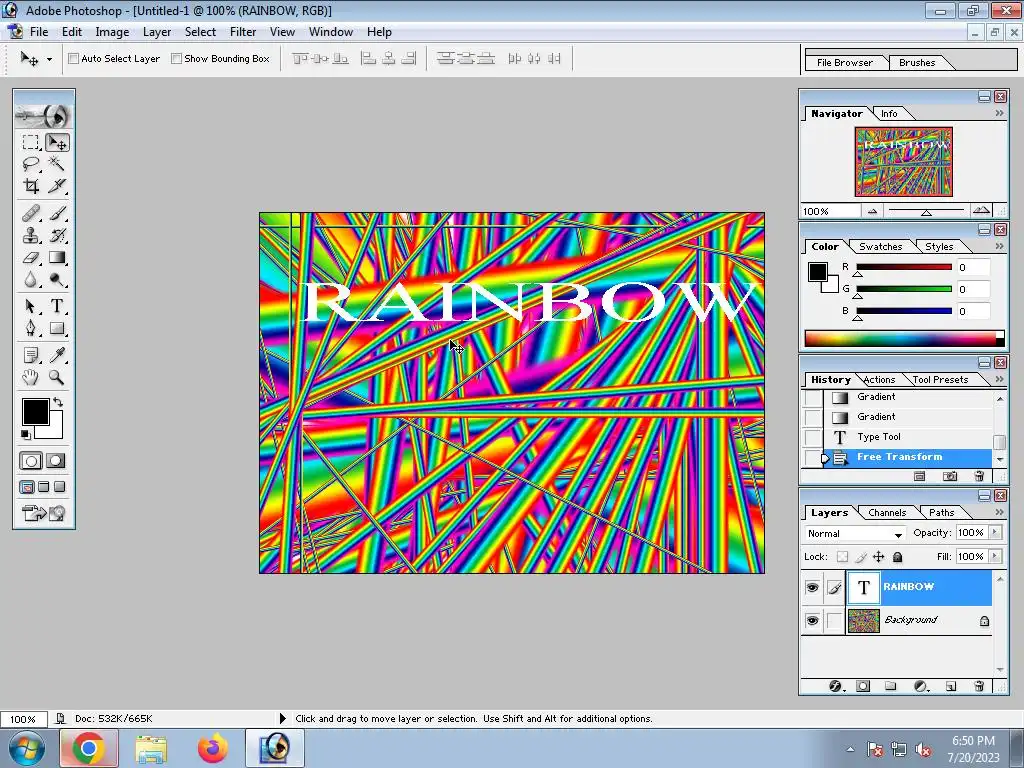Toggle lock transparent pixels
Image resolution: width=1024 pixels, height=768 pixels.
(842, 557)
